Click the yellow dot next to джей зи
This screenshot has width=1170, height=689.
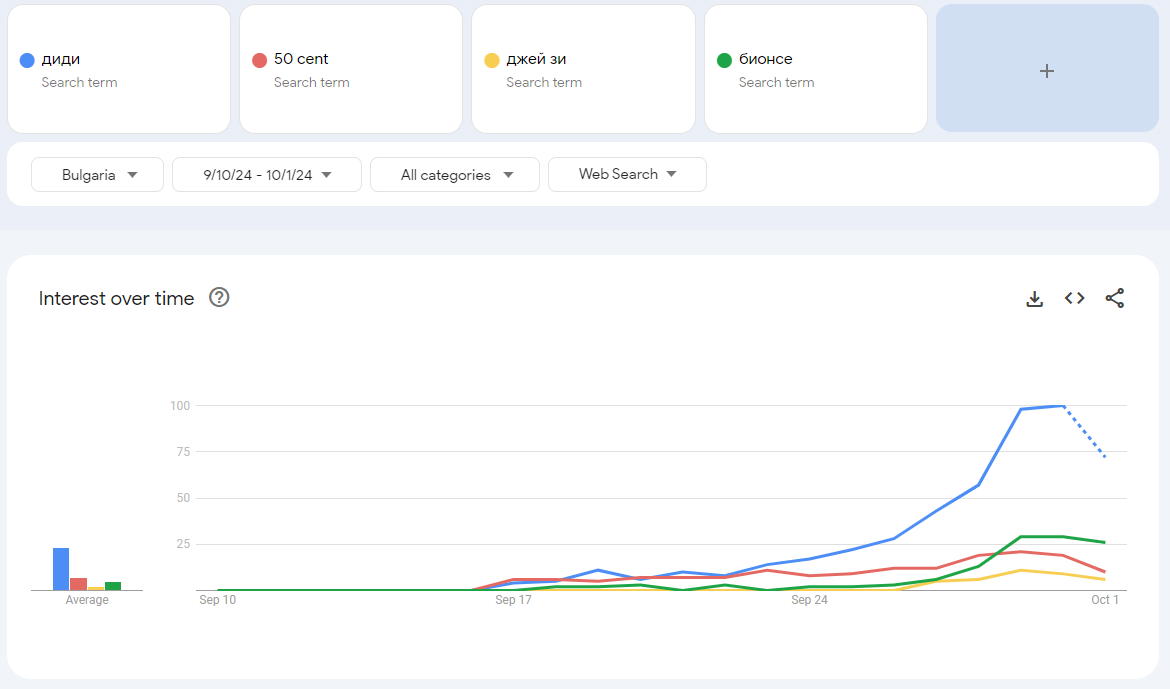click(x=491, y=59)
